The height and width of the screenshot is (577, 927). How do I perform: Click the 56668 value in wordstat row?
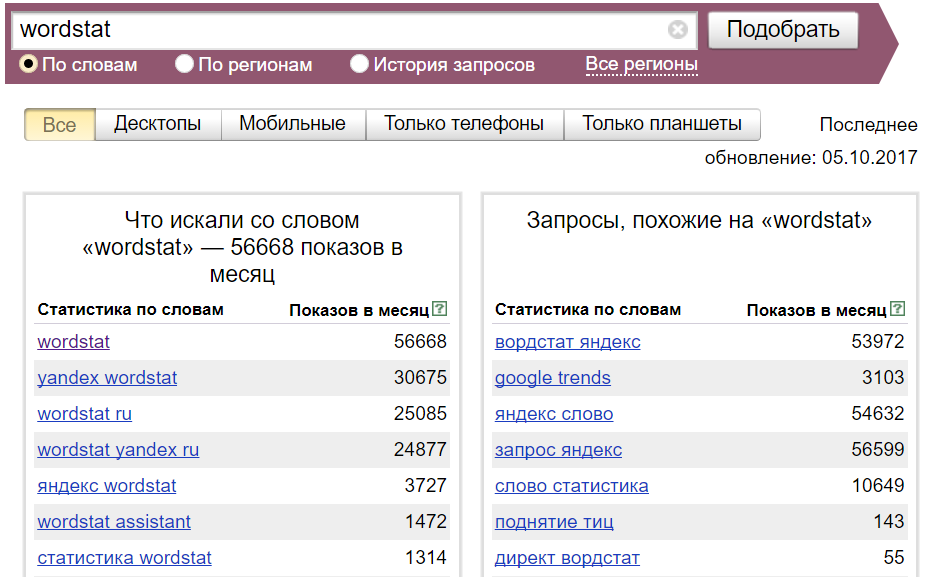(420, 342)
